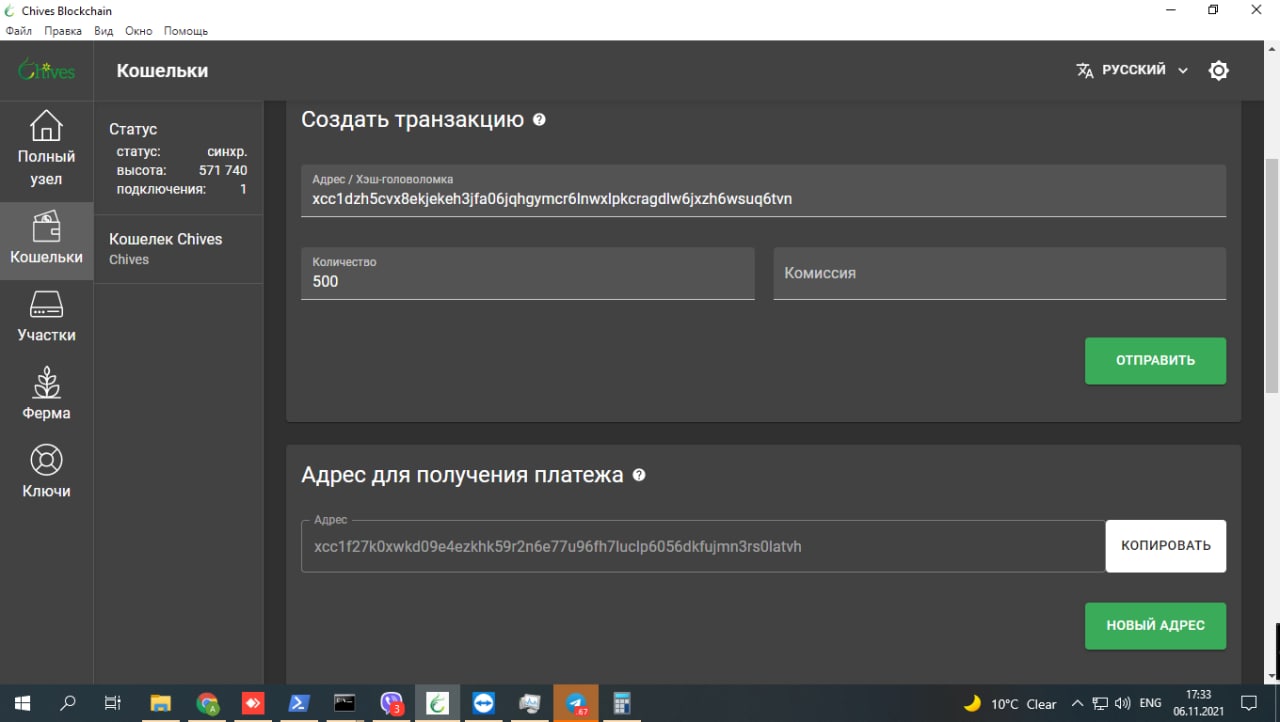Open the red AnyDesk taskbar icon
Viewport: 1280px width, 722px height.
coord(253,703)
